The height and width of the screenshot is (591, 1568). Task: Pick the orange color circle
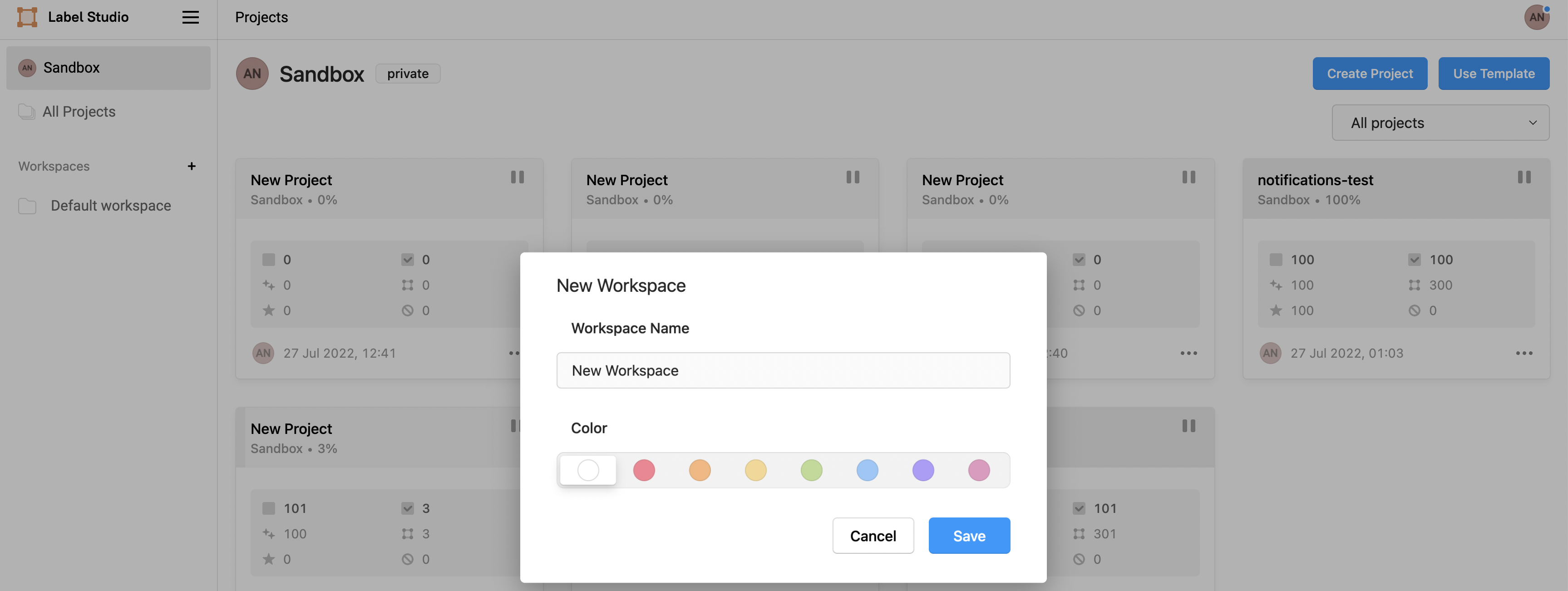(x=700, y=470)
